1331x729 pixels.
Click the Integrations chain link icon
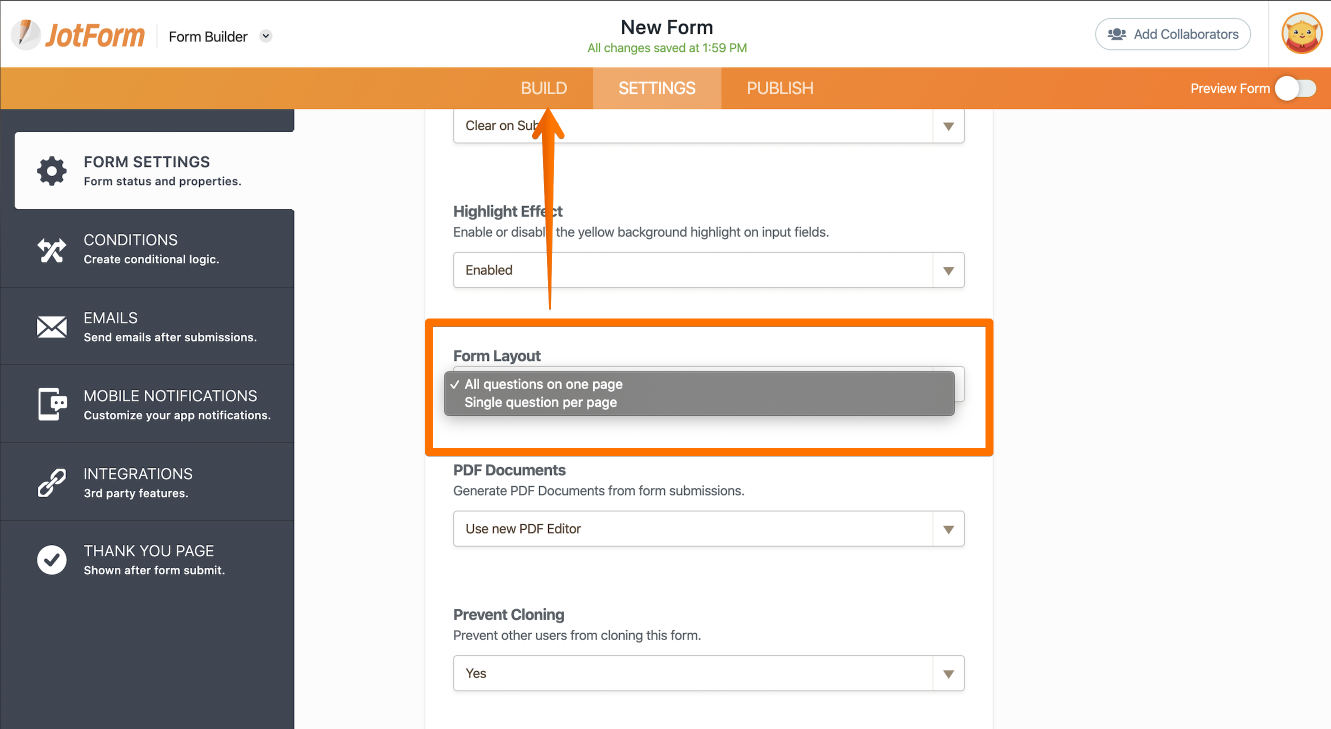point(52,483)
